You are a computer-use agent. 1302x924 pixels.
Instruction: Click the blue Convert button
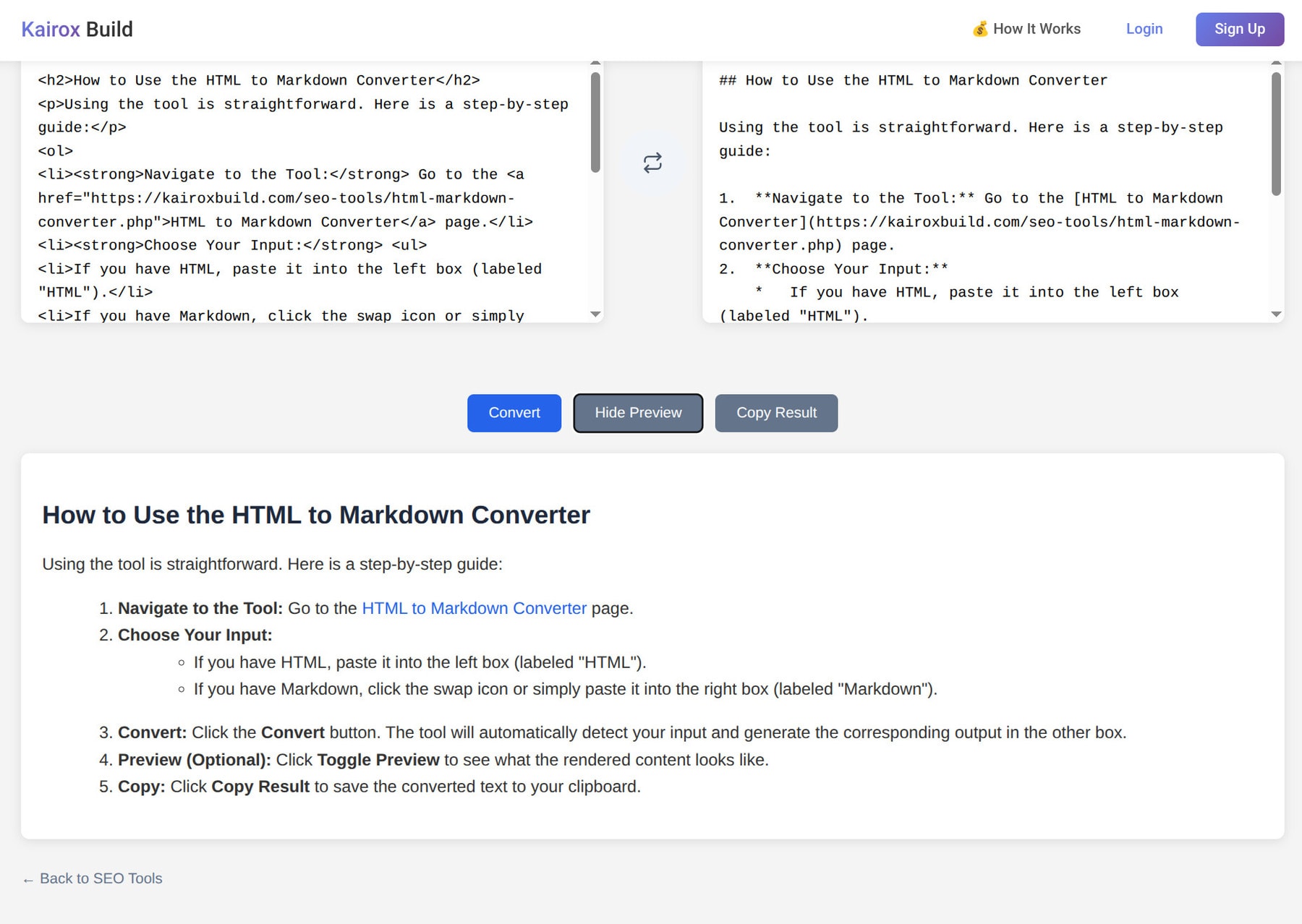pos(514,413)
